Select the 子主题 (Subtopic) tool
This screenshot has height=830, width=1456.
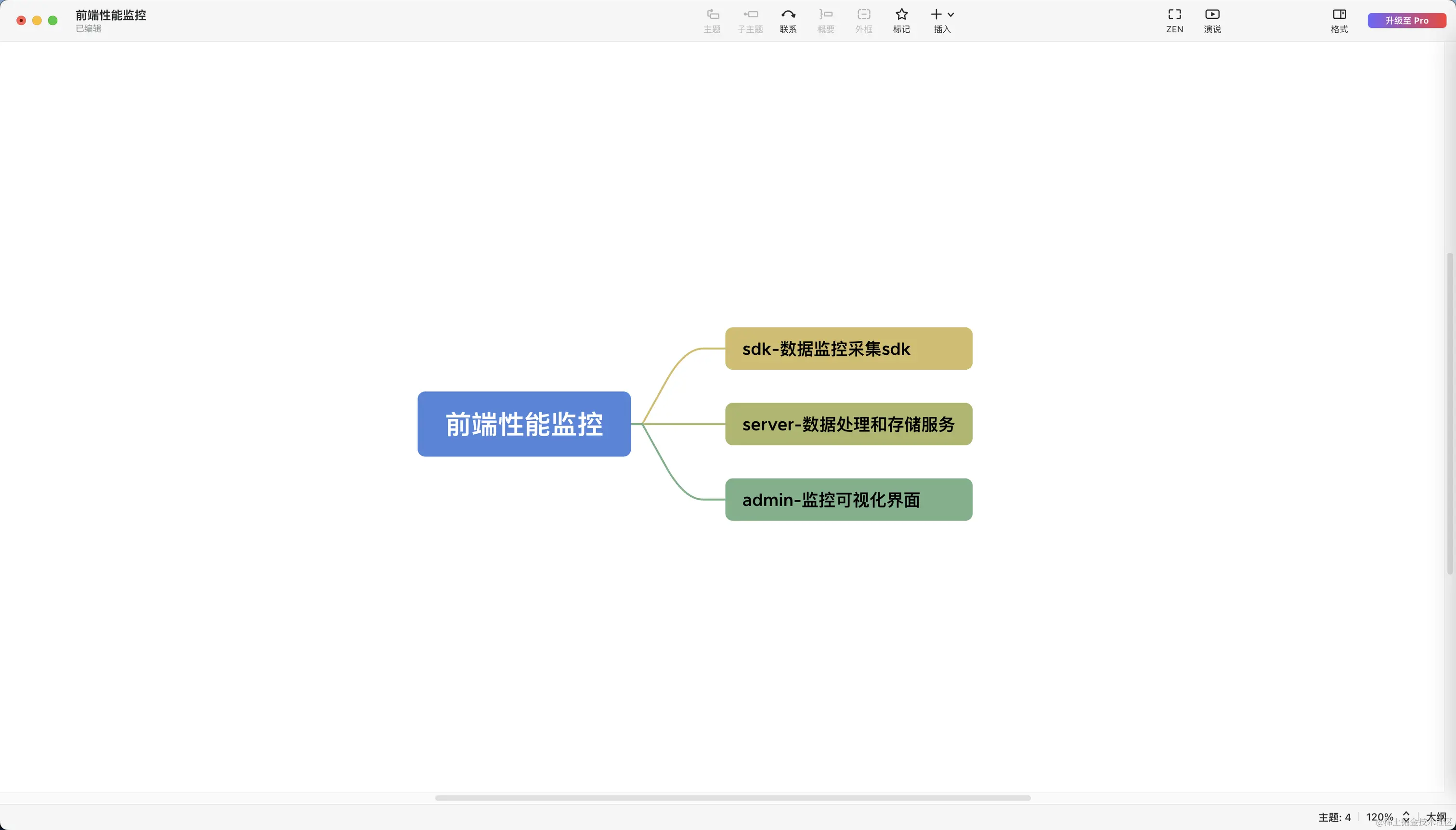[x=749, y=20]
